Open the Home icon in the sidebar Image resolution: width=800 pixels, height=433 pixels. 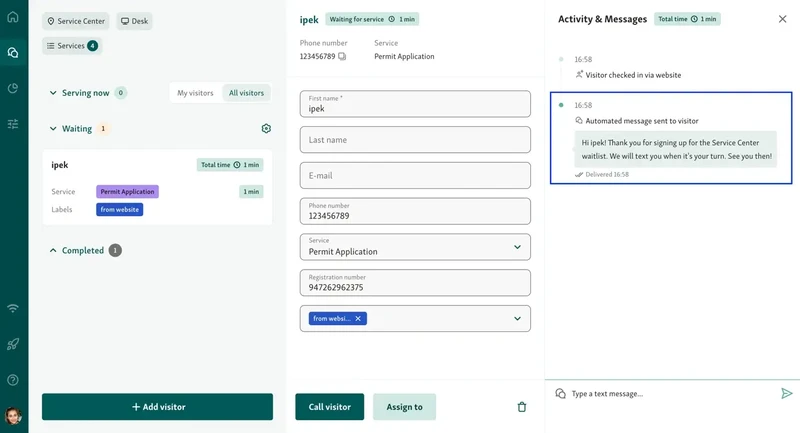tap(13, 17)
